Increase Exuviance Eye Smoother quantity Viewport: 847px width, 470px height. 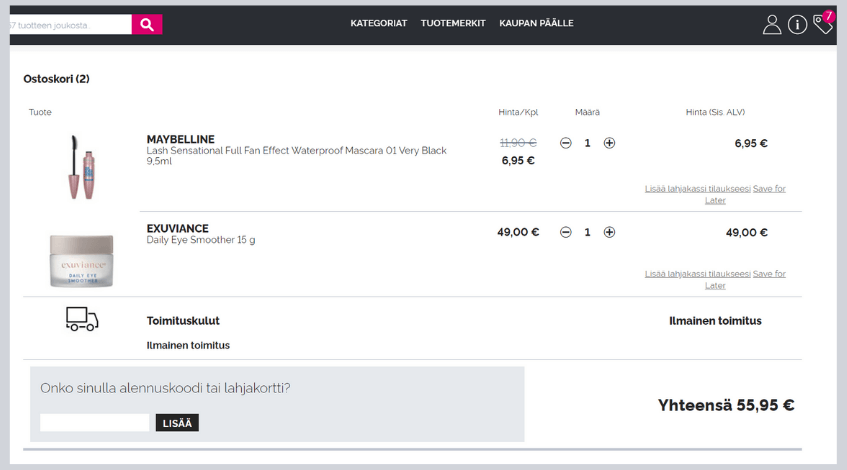(x=609, y=232)
